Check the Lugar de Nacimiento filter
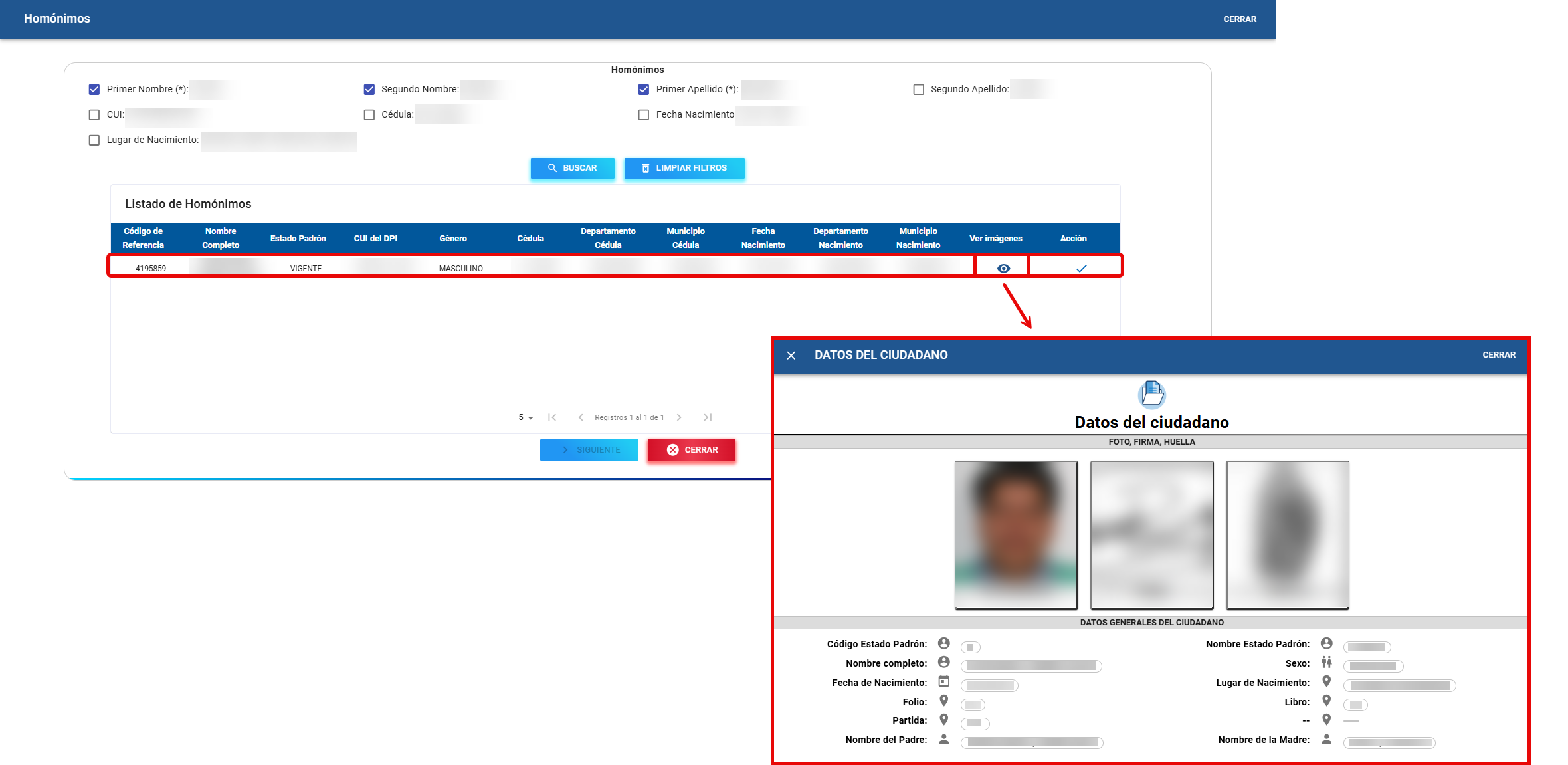Image resolution: width=1568 pixels, height=765 pixels. click(x=94, y=140)
